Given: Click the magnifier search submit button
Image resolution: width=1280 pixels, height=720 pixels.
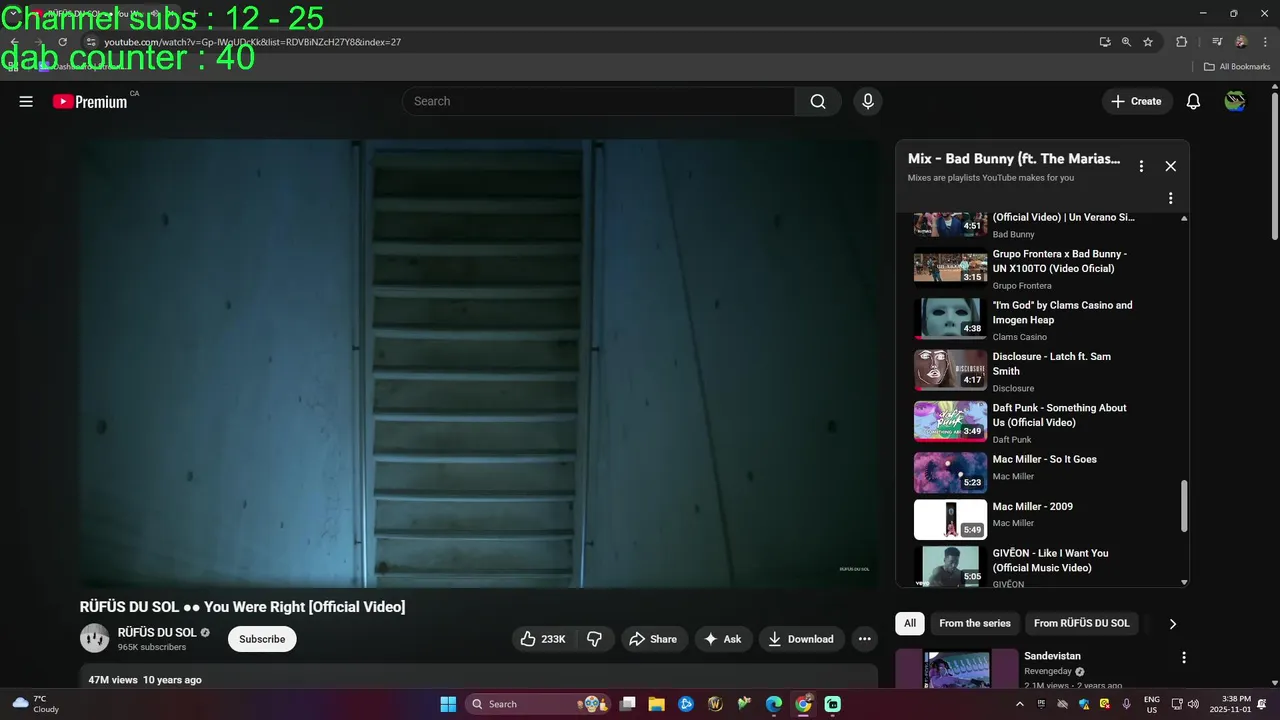Looking at the screenshot, I should [x=818, y=101].
